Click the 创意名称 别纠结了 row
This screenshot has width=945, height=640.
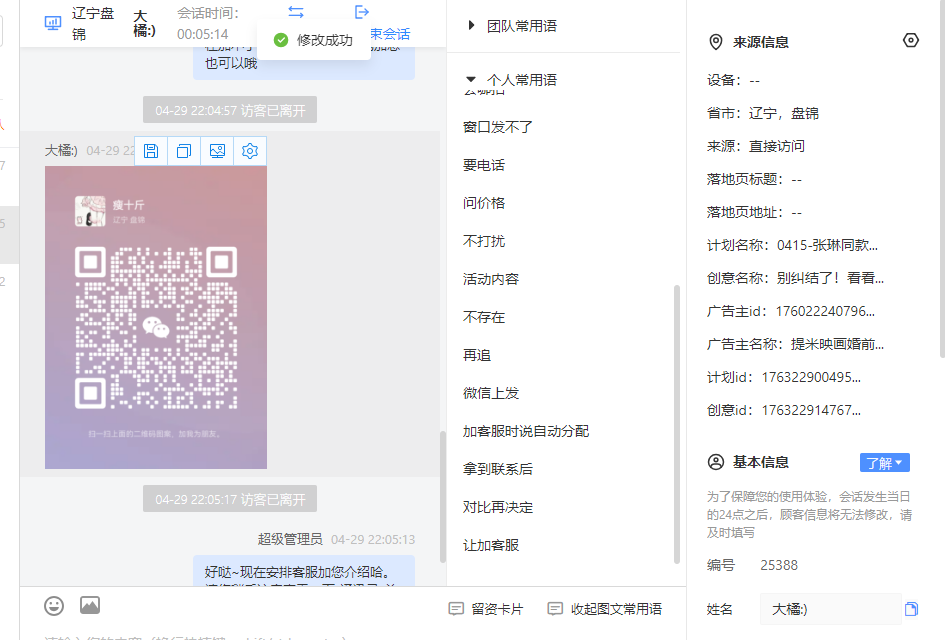click(x=795, y=278)
